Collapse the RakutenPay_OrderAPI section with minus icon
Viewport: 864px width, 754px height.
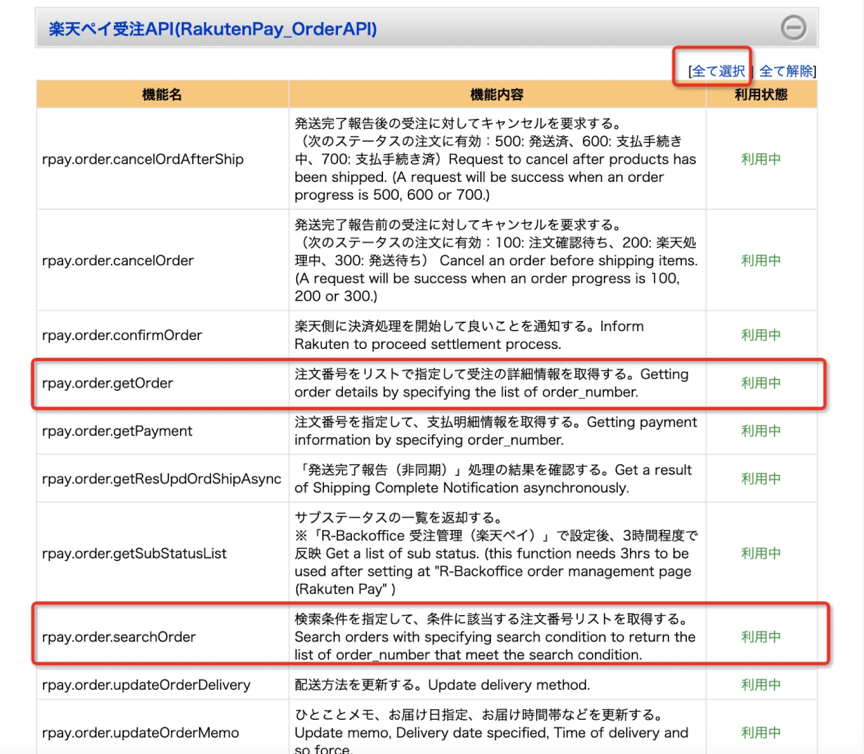click(x=793, y=28)
